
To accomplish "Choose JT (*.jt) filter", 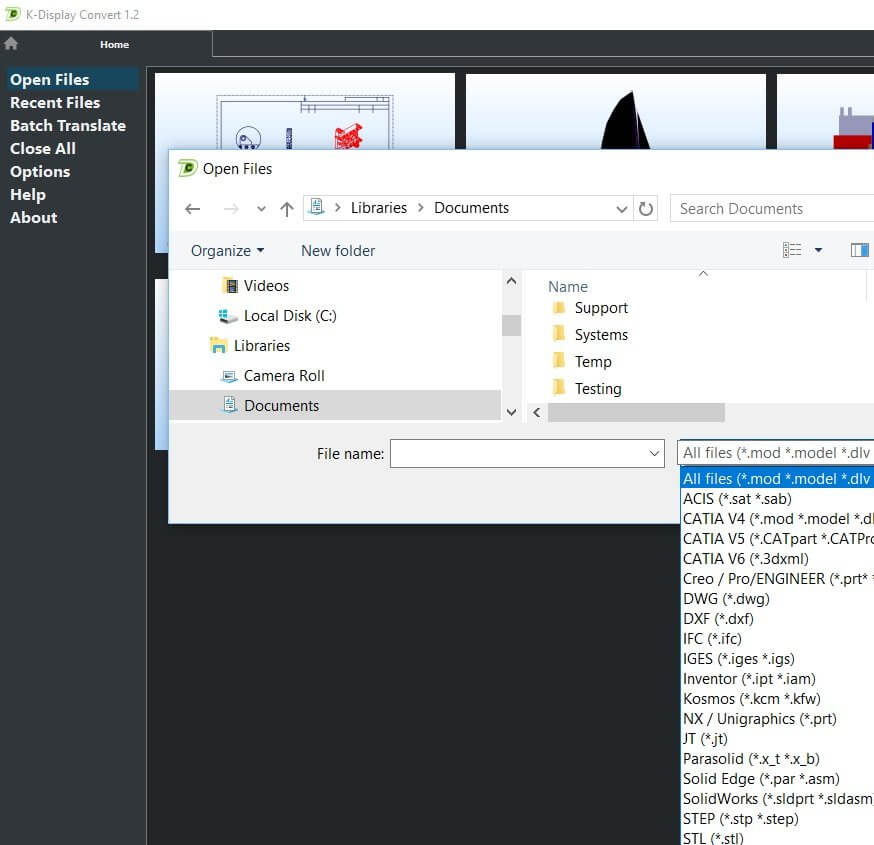I will (705, 740).
